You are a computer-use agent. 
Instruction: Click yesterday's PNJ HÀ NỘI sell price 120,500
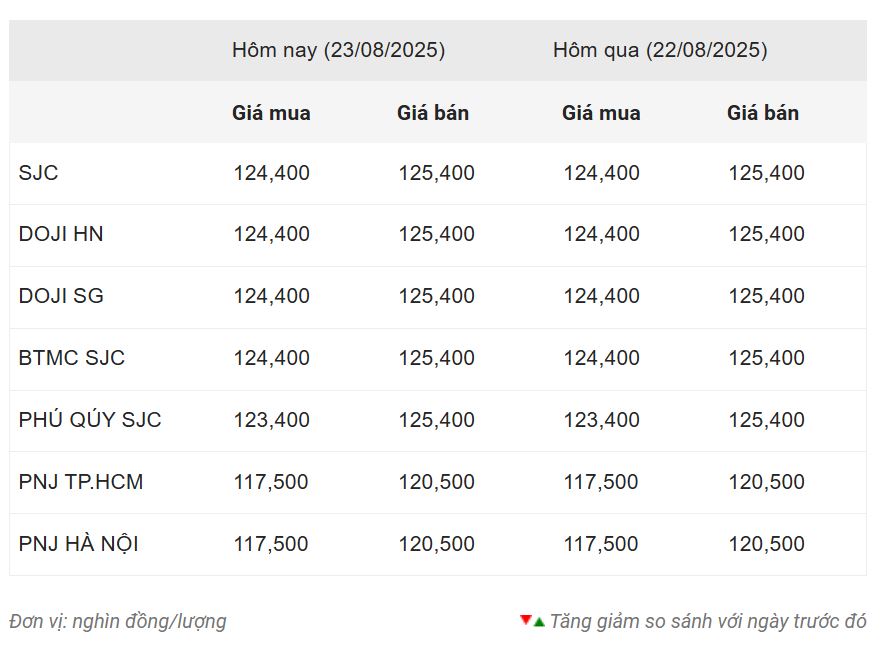(766, 544)
